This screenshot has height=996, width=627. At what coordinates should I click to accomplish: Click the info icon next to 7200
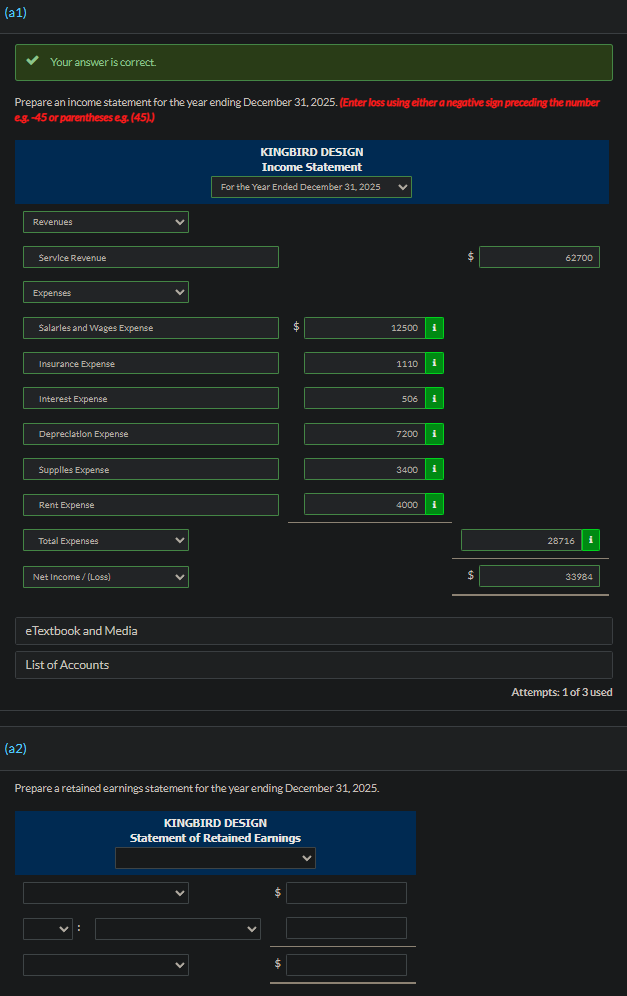click(x=434, y=434)
